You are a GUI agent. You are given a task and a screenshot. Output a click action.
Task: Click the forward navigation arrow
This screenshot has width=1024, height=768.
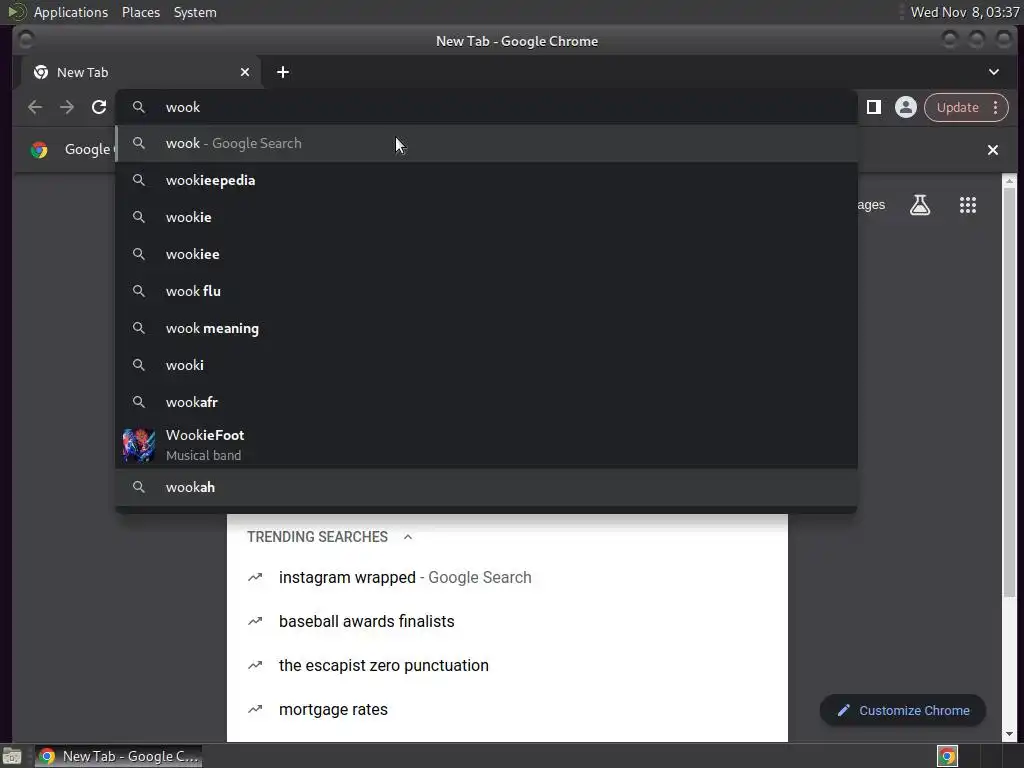pyautogui.click(x=67, y=107)
